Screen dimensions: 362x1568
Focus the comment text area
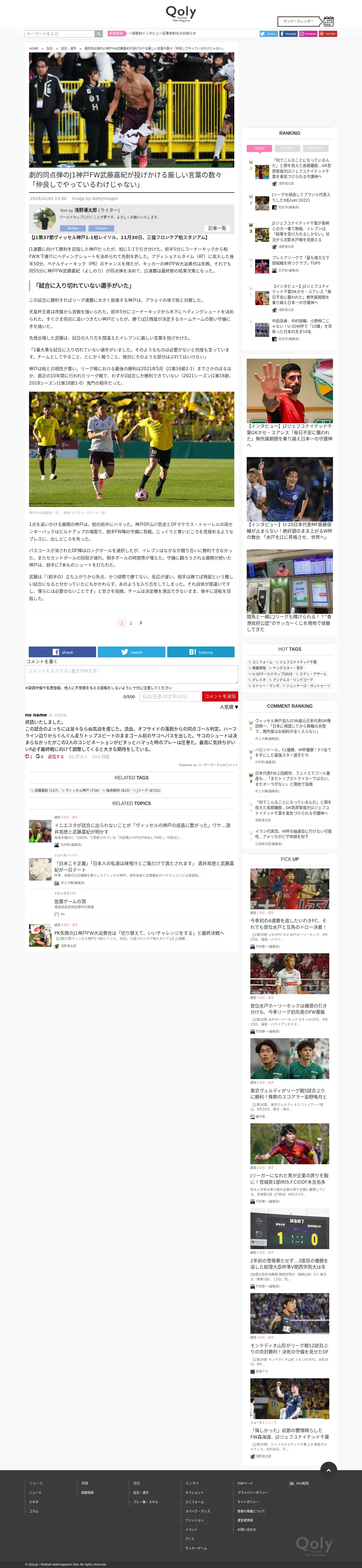tap(131, 674)
